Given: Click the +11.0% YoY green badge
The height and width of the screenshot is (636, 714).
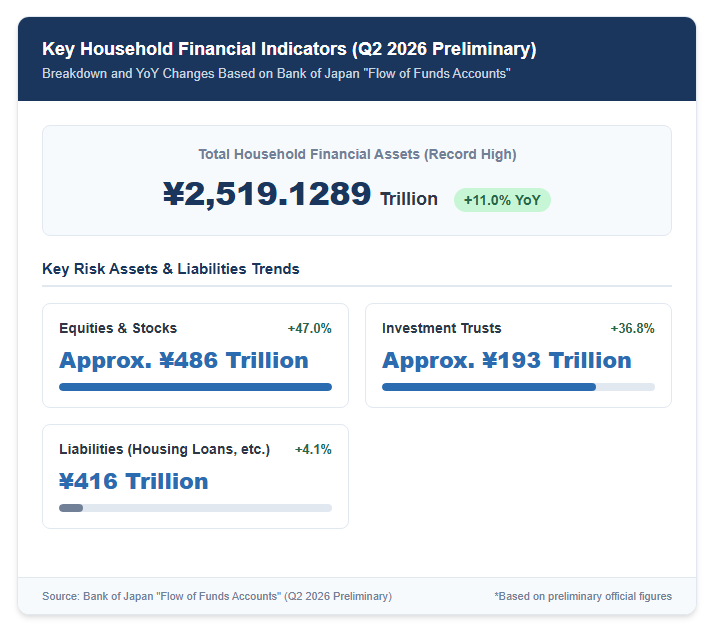Looking at the screenshot, I should pos(502,200).
